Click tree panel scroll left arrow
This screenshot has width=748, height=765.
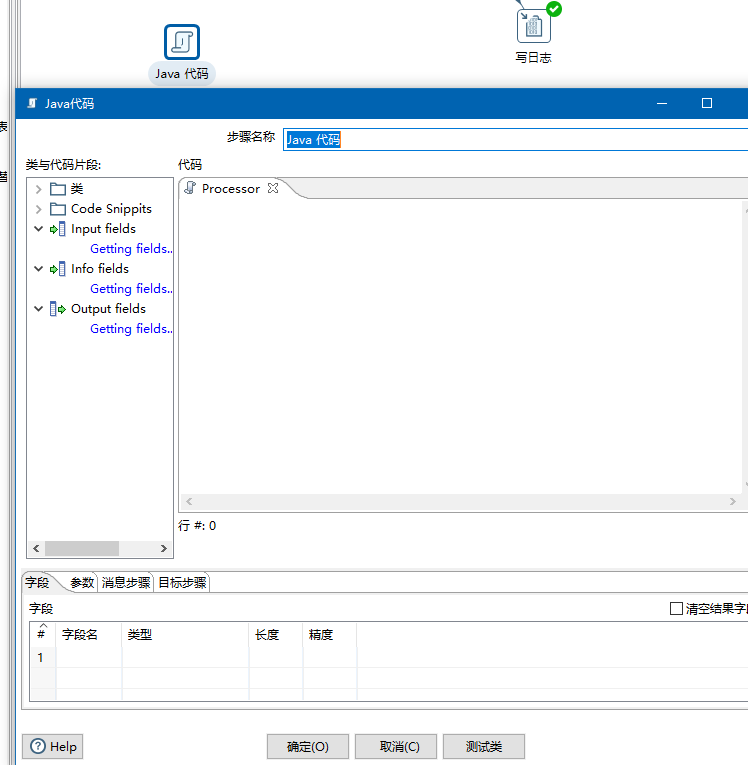pos(36,548)
